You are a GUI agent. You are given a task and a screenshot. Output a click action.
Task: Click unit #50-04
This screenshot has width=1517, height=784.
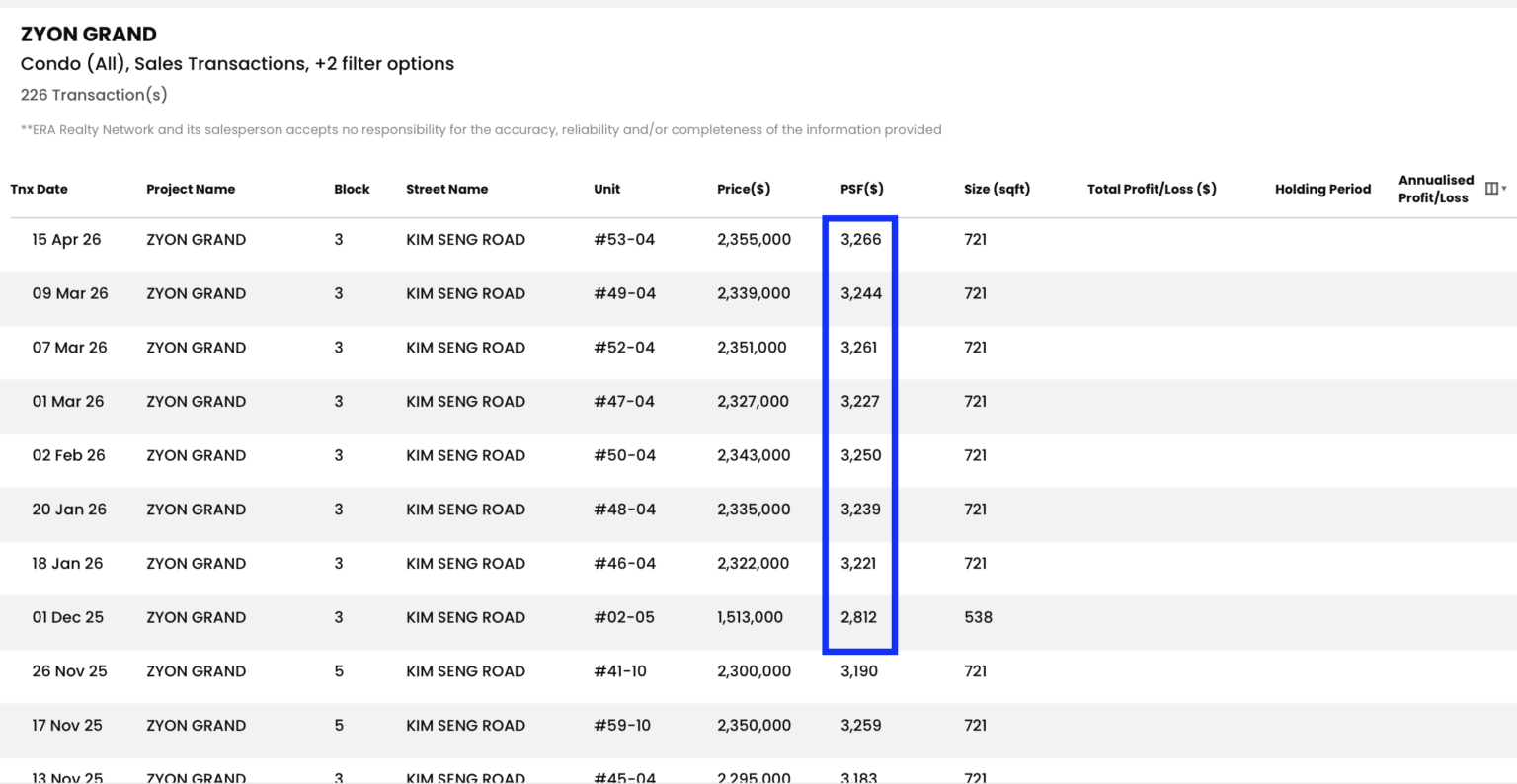tap(624, 455)
